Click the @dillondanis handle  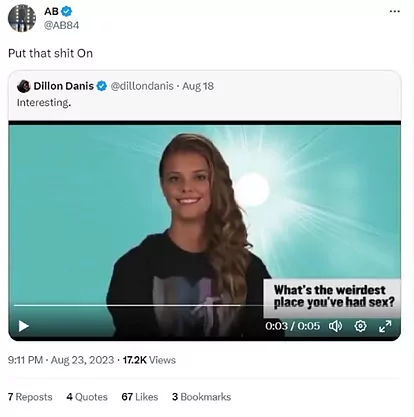142,86
